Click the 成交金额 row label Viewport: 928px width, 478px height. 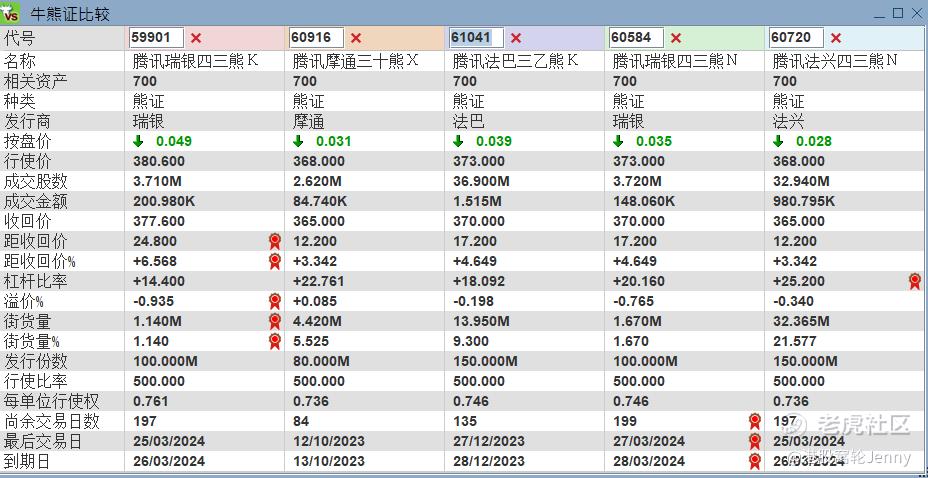coord(36,202)
